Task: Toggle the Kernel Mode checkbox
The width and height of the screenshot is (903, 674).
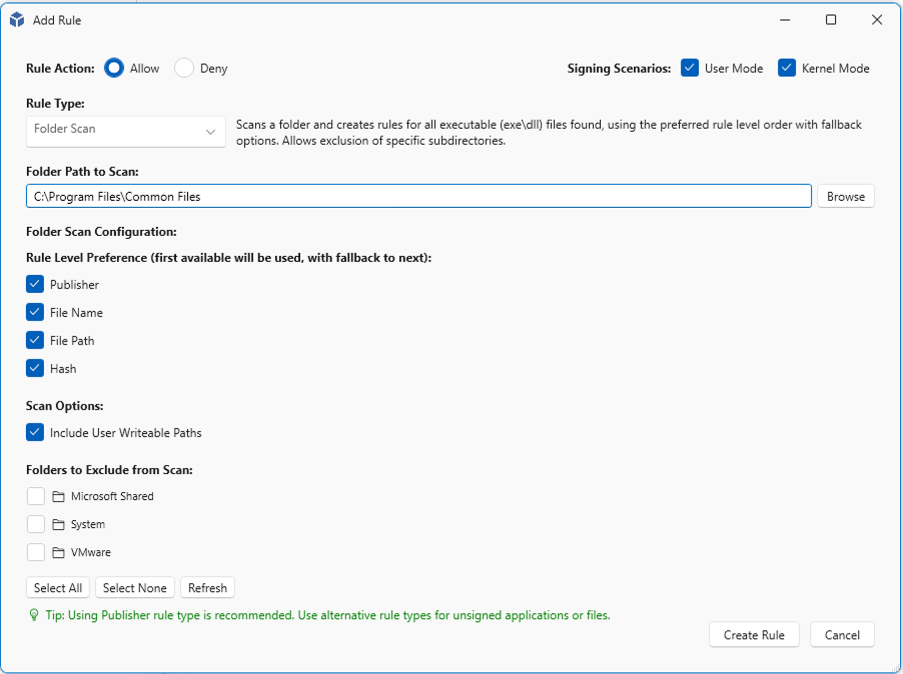Action: coord(787,68)
